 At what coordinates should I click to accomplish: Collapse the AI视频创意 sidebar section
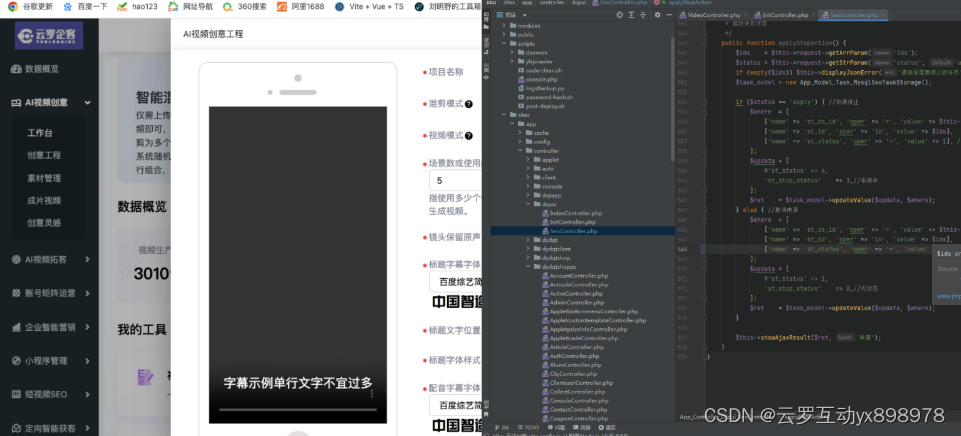[x=88, y=103]
